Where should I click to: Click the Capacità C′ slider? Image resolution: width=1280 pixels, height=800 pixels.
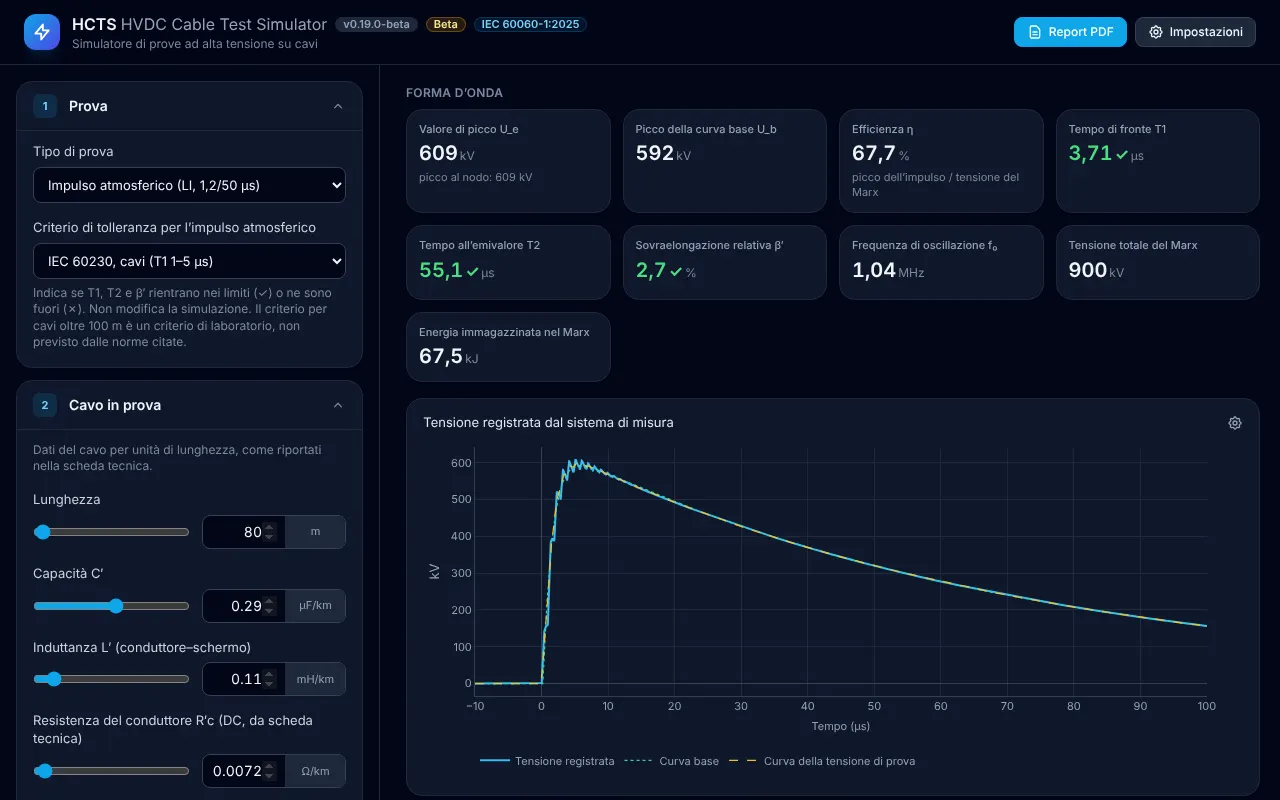pyautogui.click(x=111, y=606)
